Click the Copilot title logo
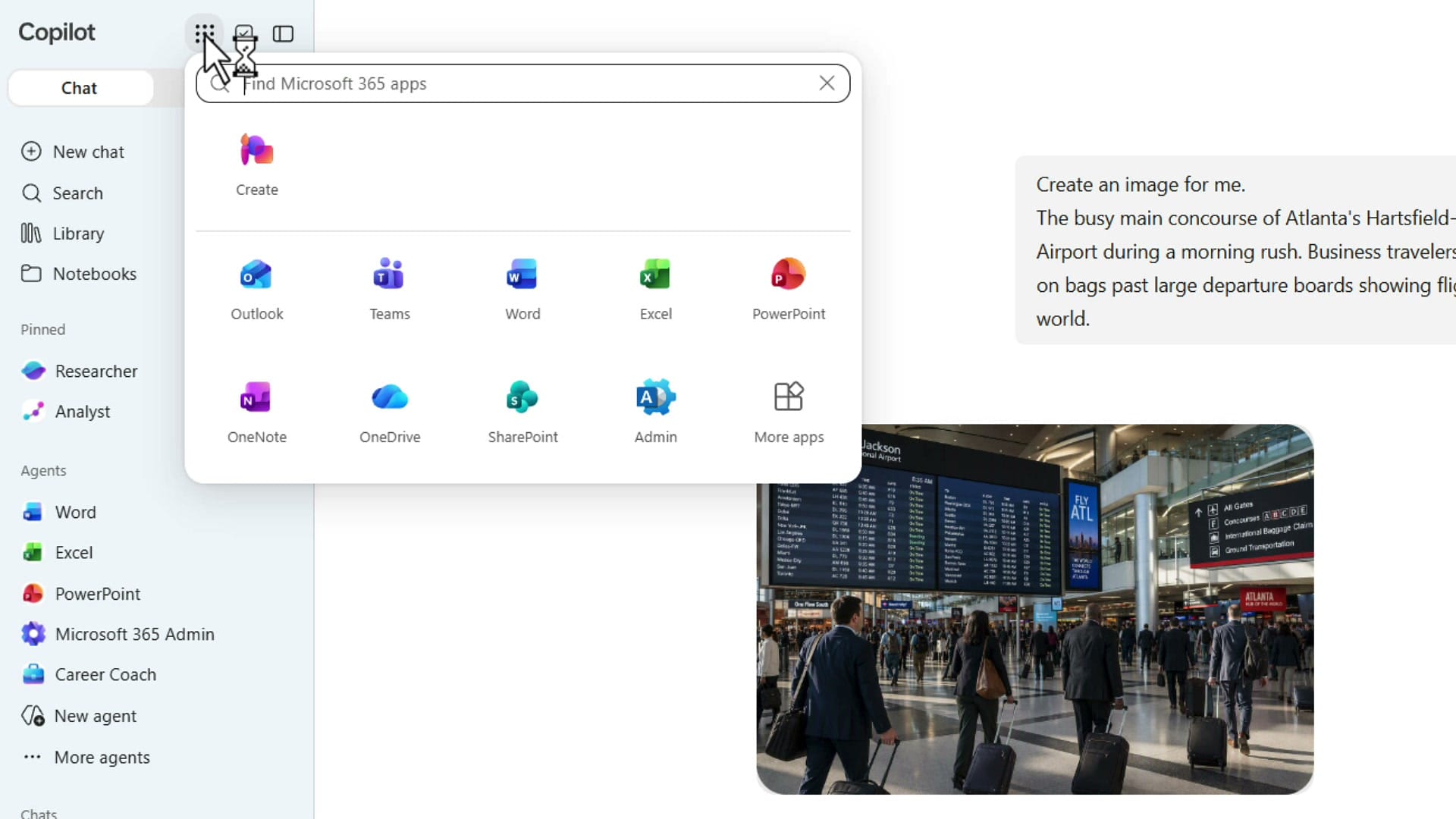 click(57, 32)
